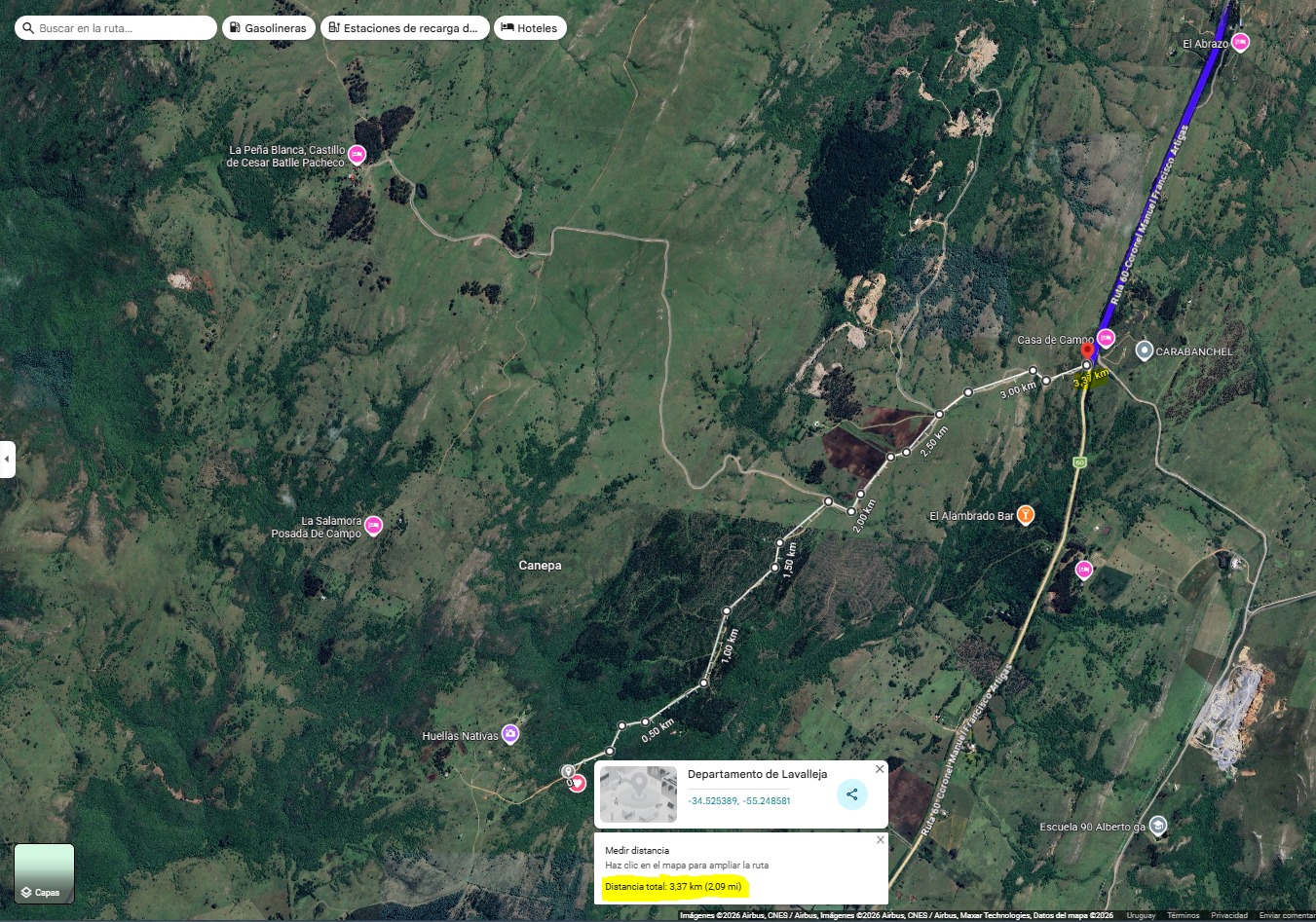Close the Medir distancia panel
Viewport: 1316px width, 922px height.
tap(881, 839)
